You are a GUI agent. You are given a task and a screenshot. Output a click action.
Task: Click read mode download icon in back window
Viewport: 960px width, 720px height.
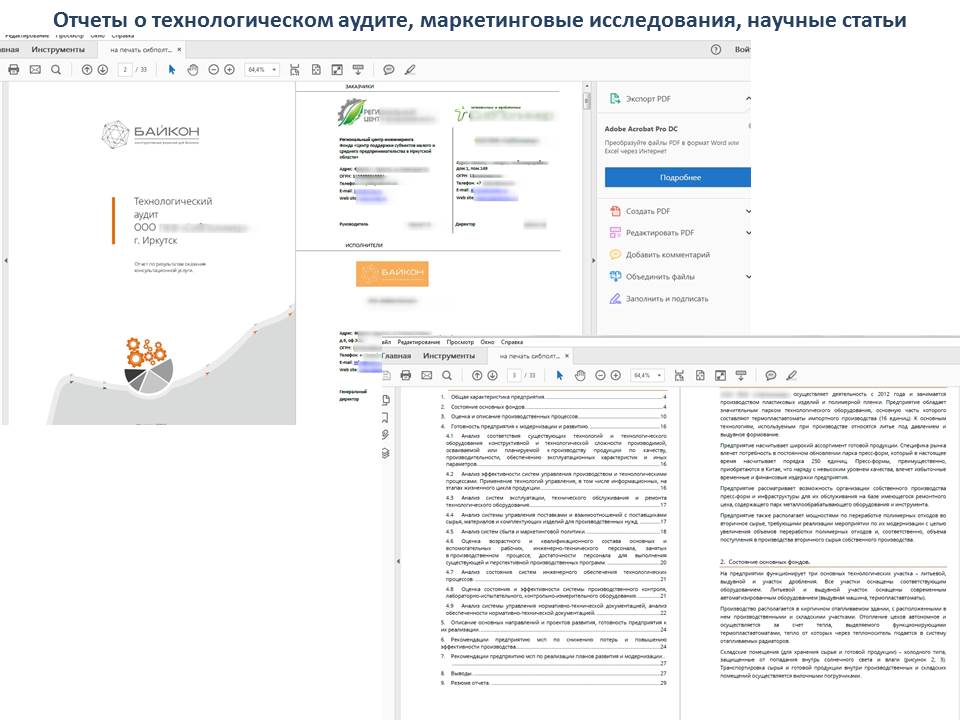[x=358, y=70]
